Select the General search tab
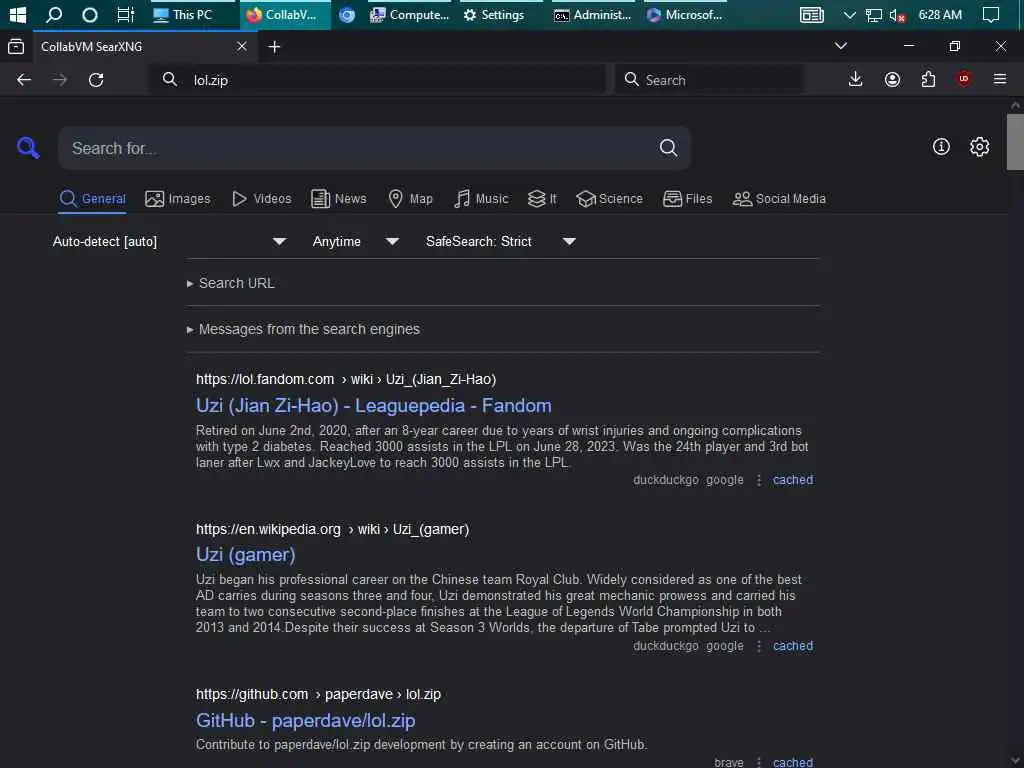The width and height of the screenshot is (1024, 768). [92, 199]
